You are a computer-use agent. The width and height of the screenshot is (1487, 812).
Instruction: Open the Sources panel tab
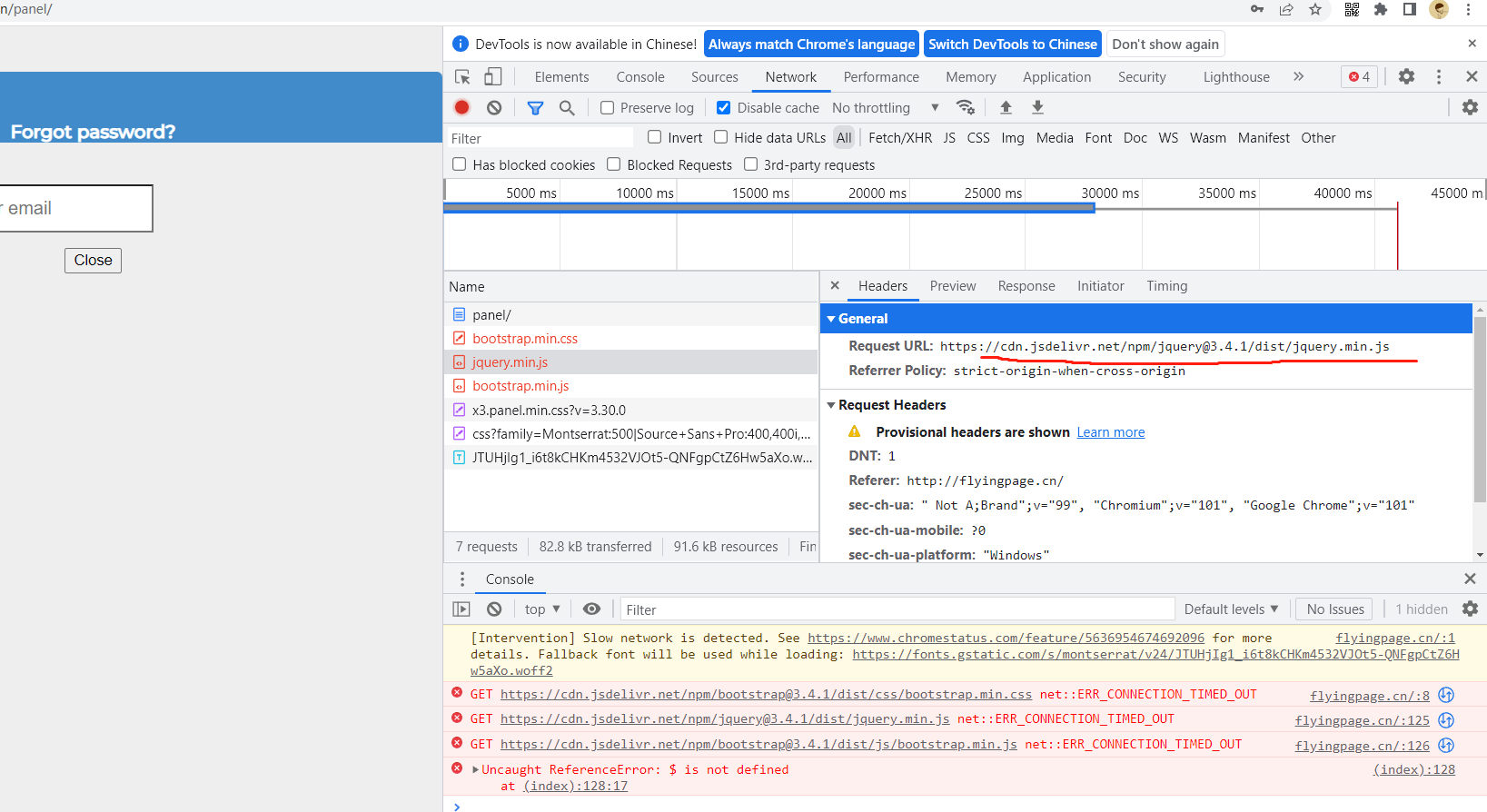(x=714, y=77)
